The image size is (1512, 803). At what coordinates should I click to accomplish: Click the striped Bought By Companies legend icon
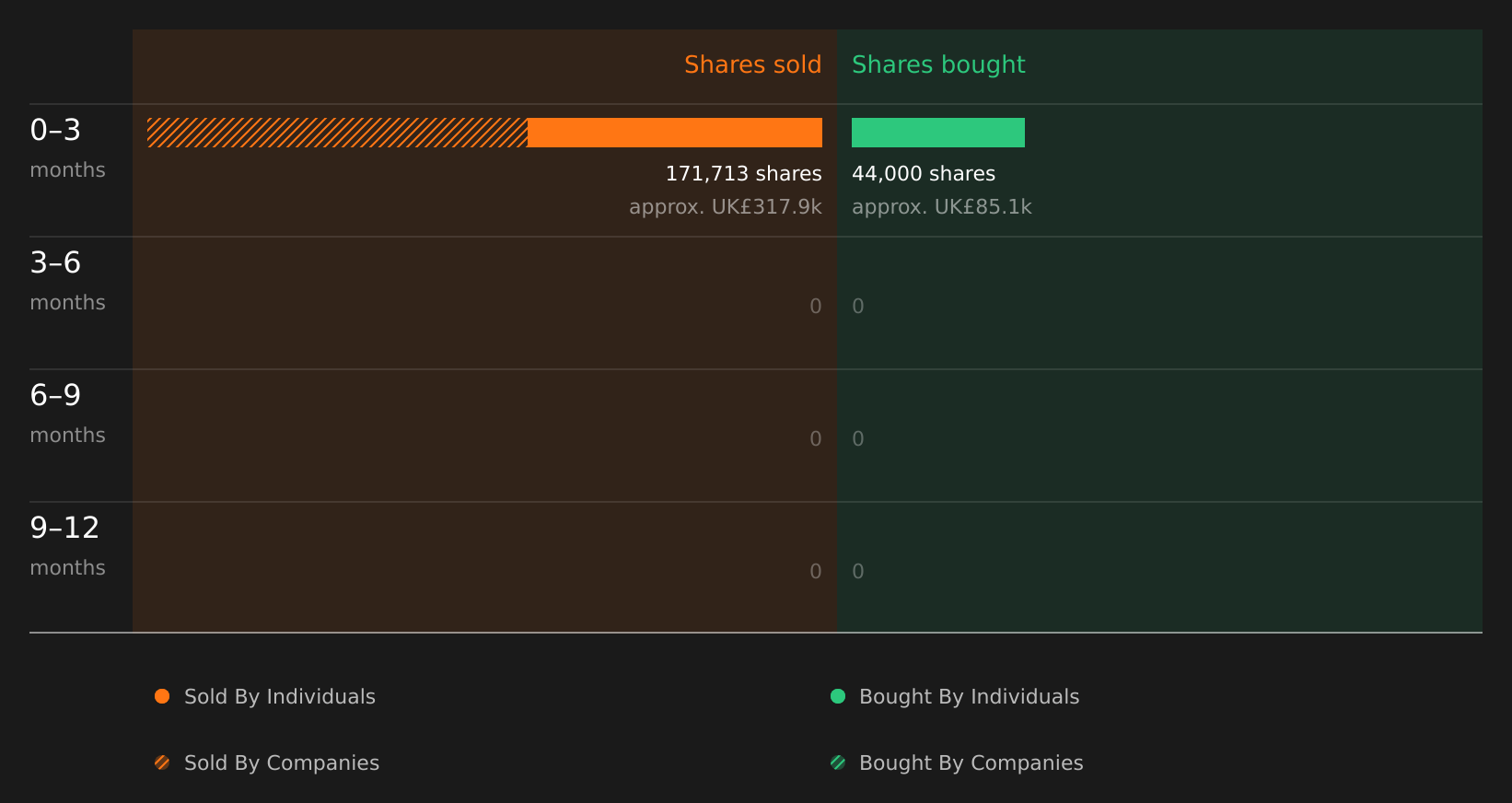(x=838, y=762)
